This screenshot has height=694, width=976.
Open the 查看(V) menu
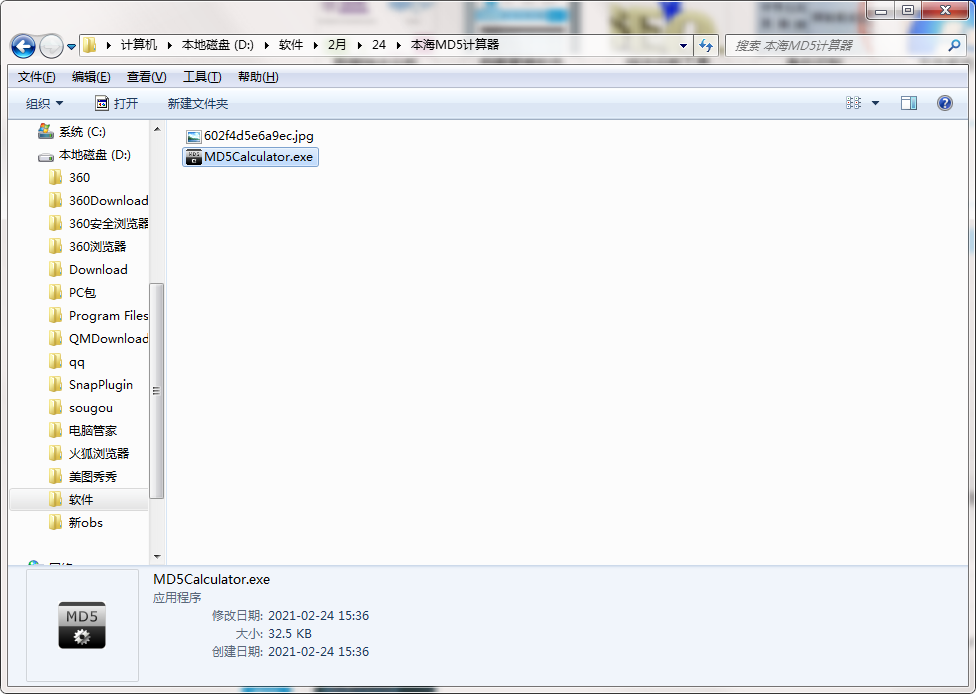click(146, 77)
